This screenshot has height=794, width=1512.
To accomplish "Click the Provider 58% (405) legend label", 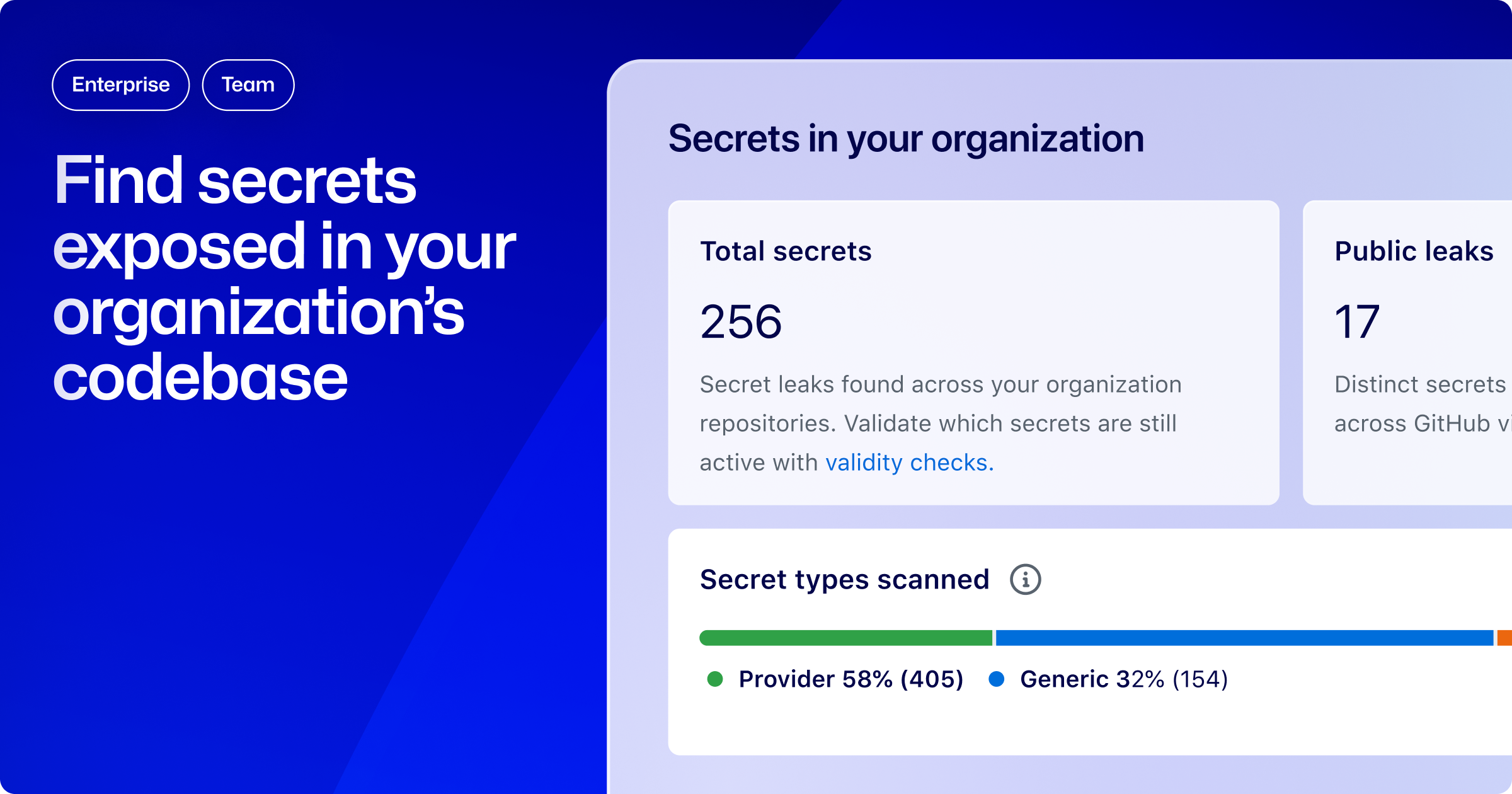I will (850, 679).
